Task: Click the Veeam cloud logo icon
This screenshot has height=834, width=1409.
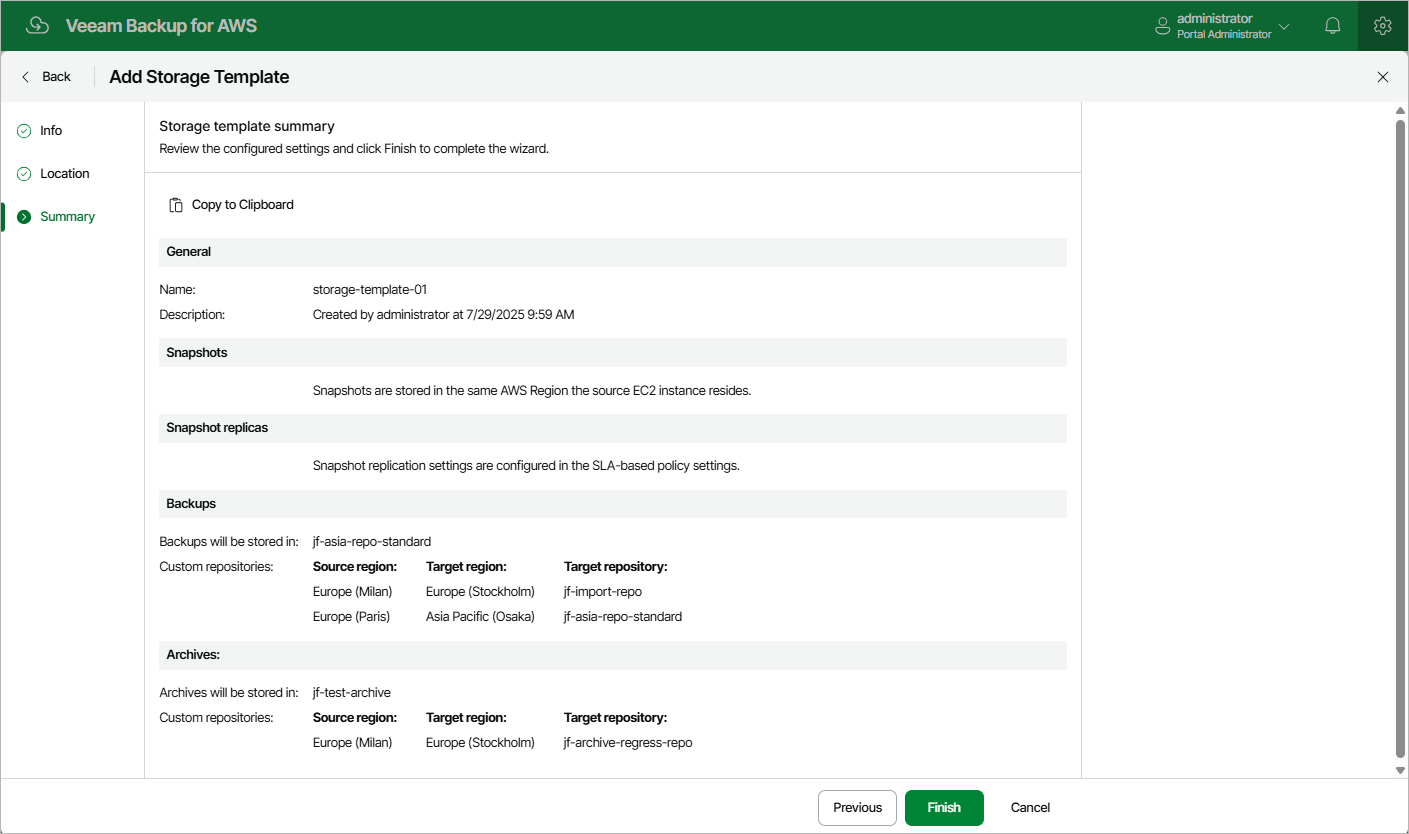Action: tap(37, 25)
